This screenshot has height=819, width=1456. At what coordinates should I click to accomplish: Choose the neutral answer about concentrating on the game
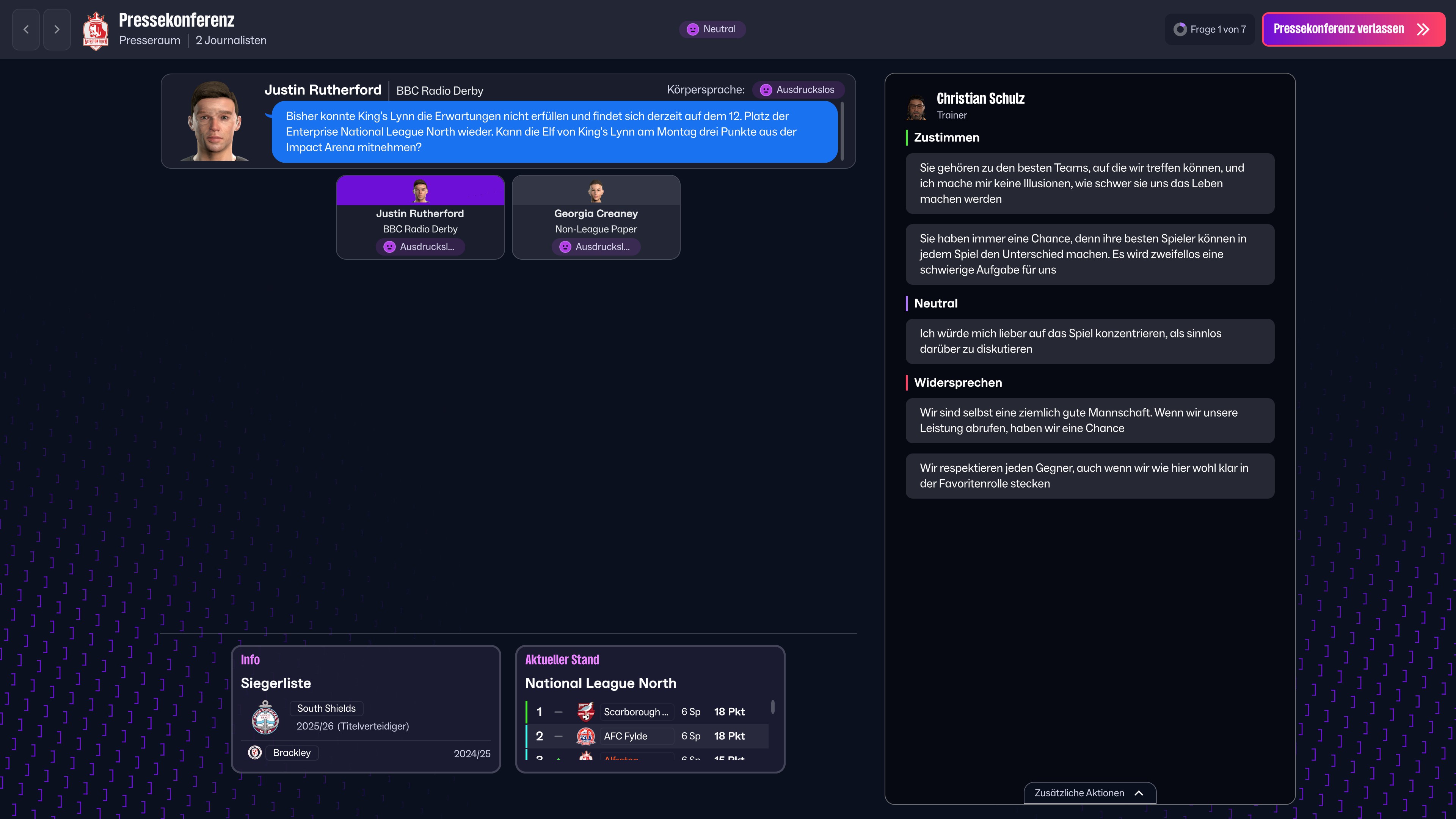pyautogui.click(x=1089, y=341)
